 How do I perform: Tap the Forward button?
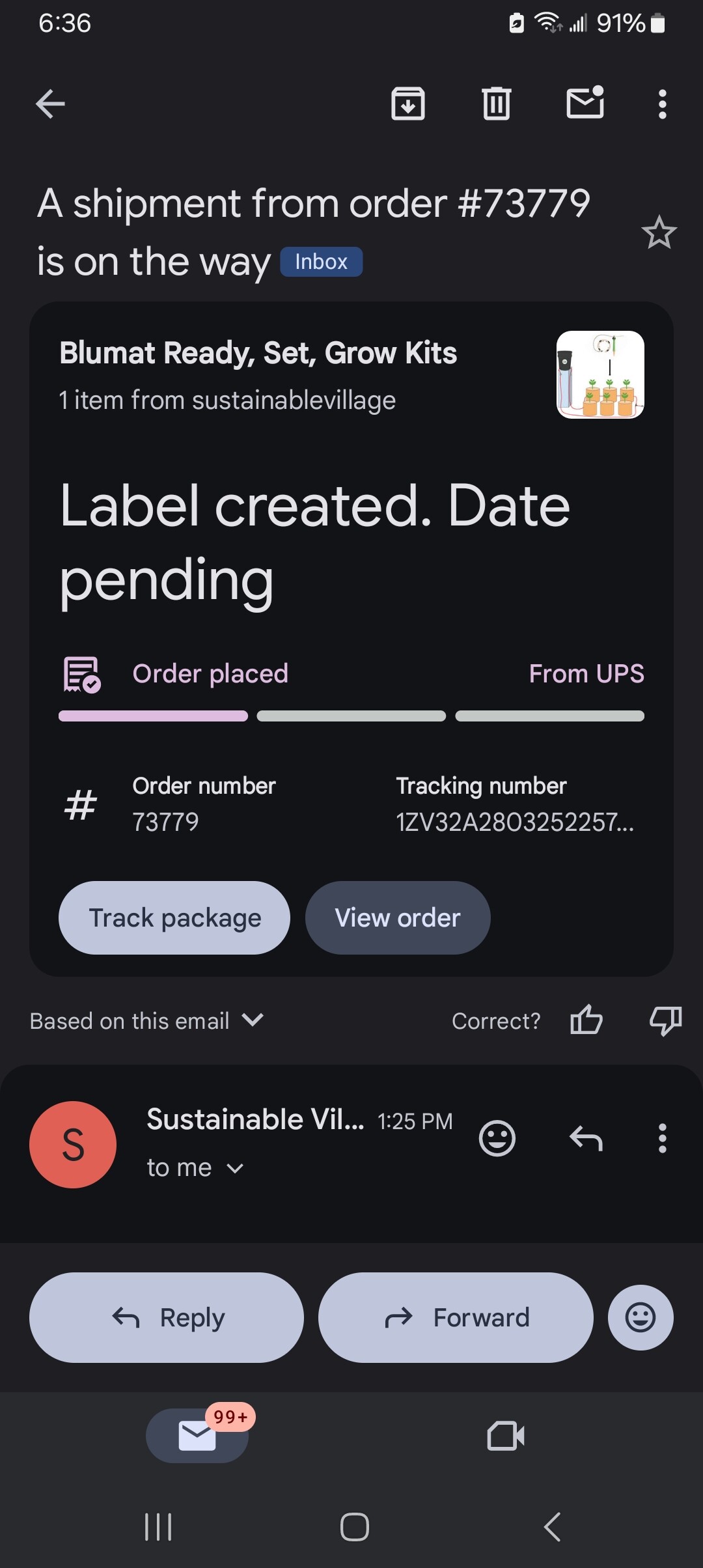coord(456,1317)
